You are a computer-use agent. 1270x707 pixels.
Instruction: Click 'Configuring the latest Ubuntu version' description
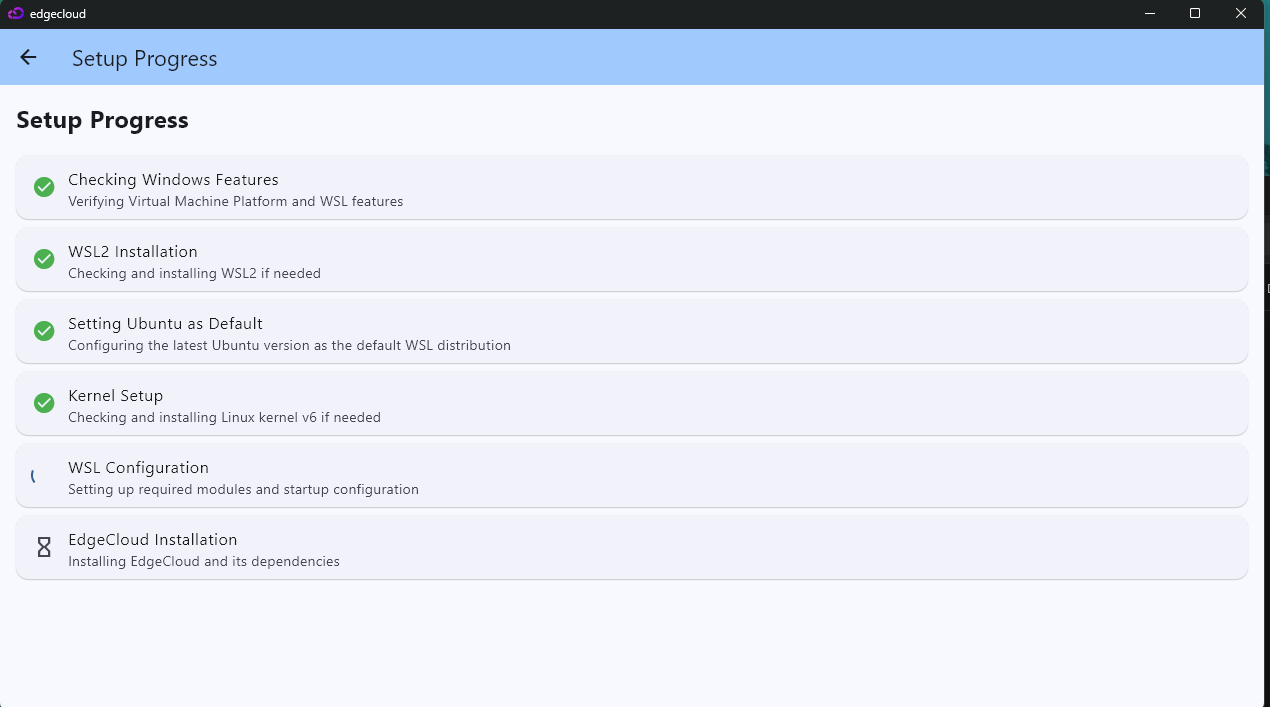coord(289,345)
